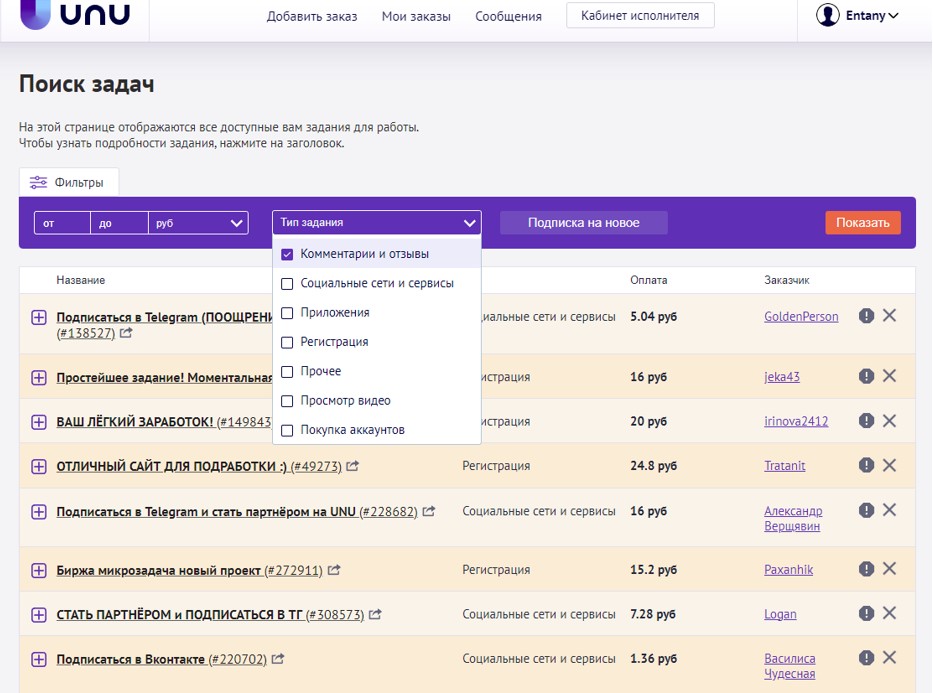Image resolution: width=933 pixels, height=693 pixels.
Task: Open external link icon for task #272911
Action: pos(334,570)
